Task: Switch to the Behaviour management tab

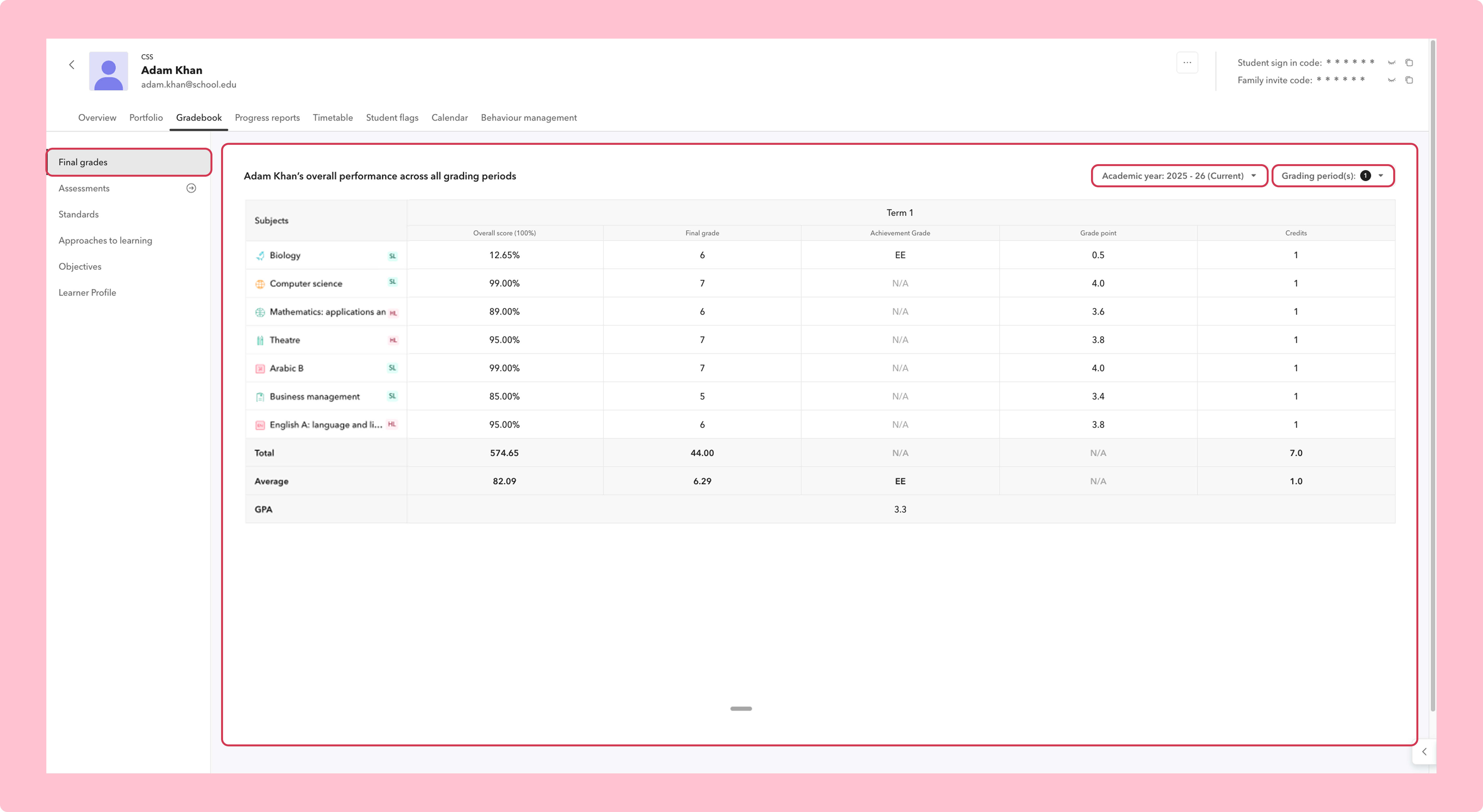Action: 529,118
